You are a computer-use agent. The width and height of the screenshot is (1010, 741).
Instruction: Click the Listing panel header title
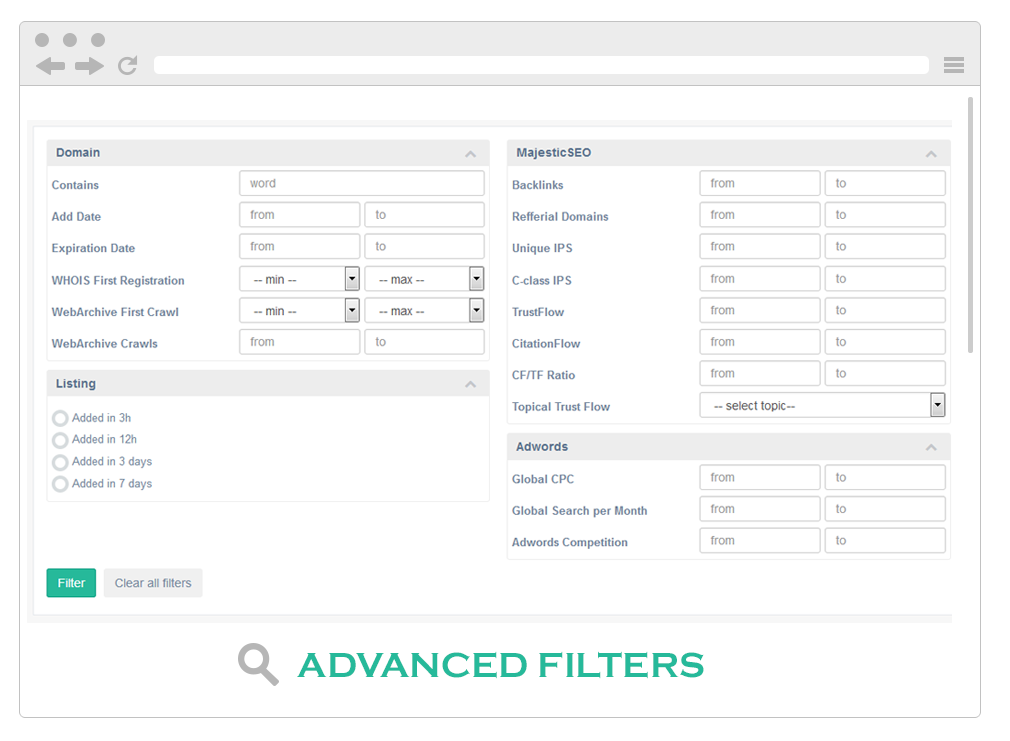click(76, 383)
